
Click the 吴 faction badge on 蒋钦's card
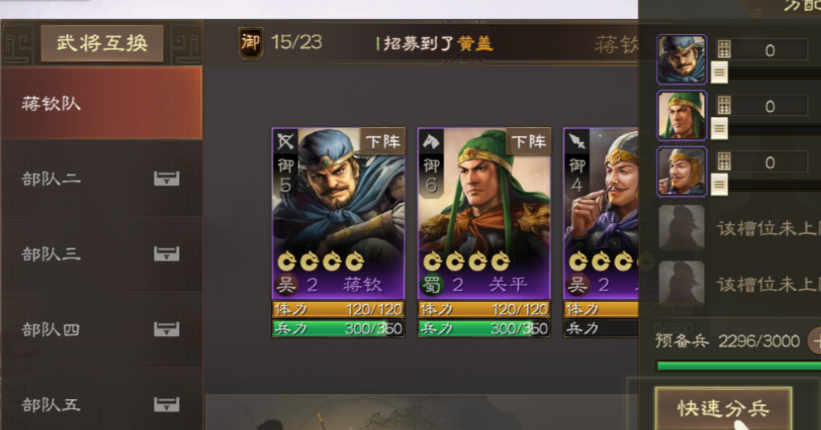tap(287, 285)
